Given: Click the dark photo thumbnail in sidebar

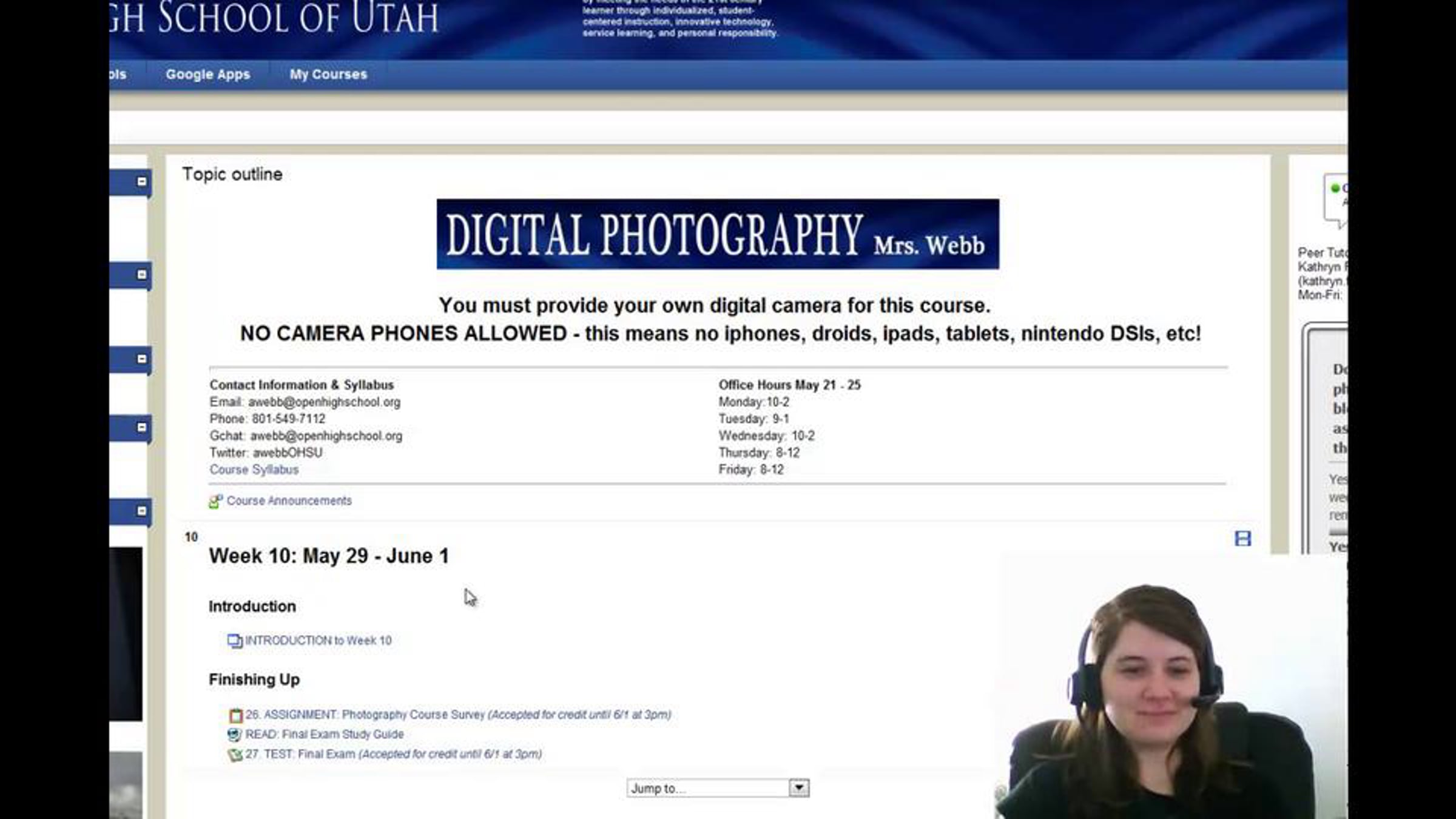Looking at the screenshot, I should (126, 634).
